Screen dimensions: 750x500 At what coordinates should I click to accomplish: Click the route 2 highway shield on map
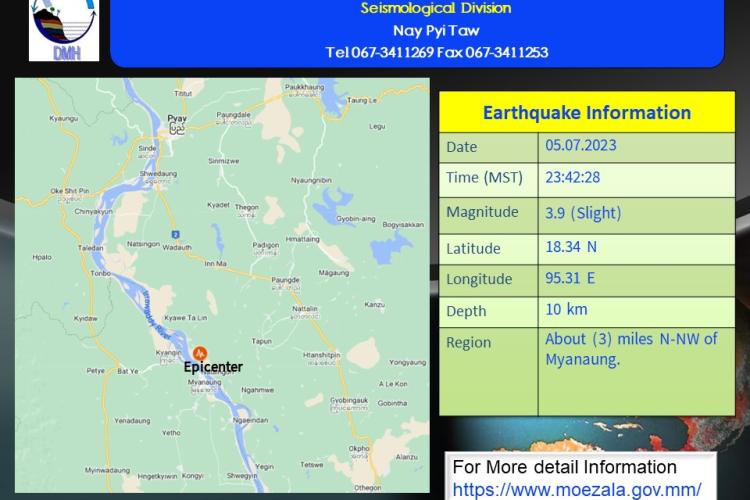176,234
